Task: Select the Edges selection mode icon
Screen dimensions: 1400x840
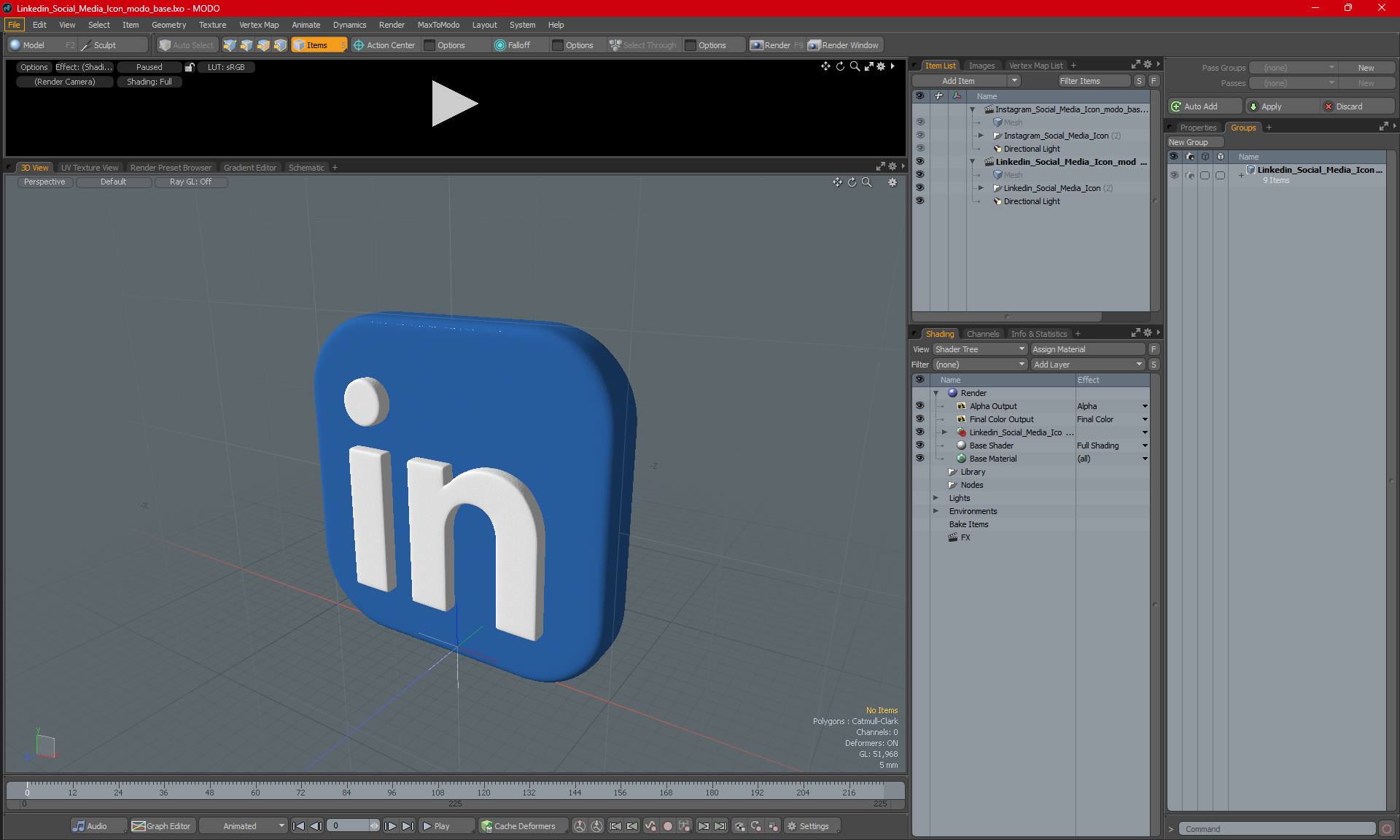Action: (x=246, y=45)
